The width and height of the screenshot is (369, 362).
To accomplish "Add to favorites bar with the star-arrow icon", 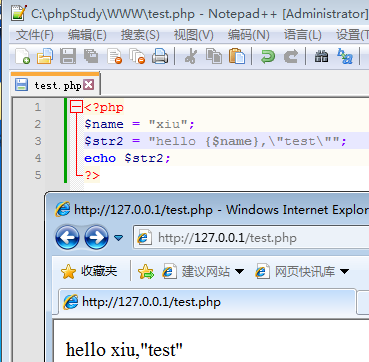I will click(146, 272).
